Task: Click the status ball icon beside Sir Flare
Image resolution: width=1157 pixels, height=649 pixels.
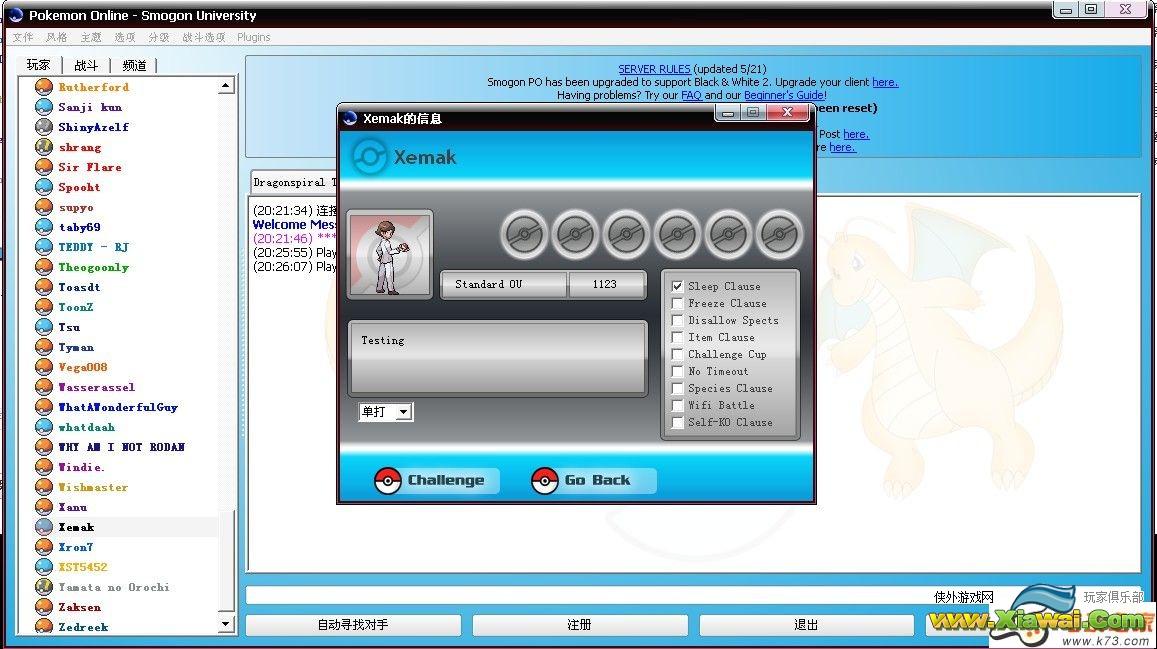Action: point(44,167)
